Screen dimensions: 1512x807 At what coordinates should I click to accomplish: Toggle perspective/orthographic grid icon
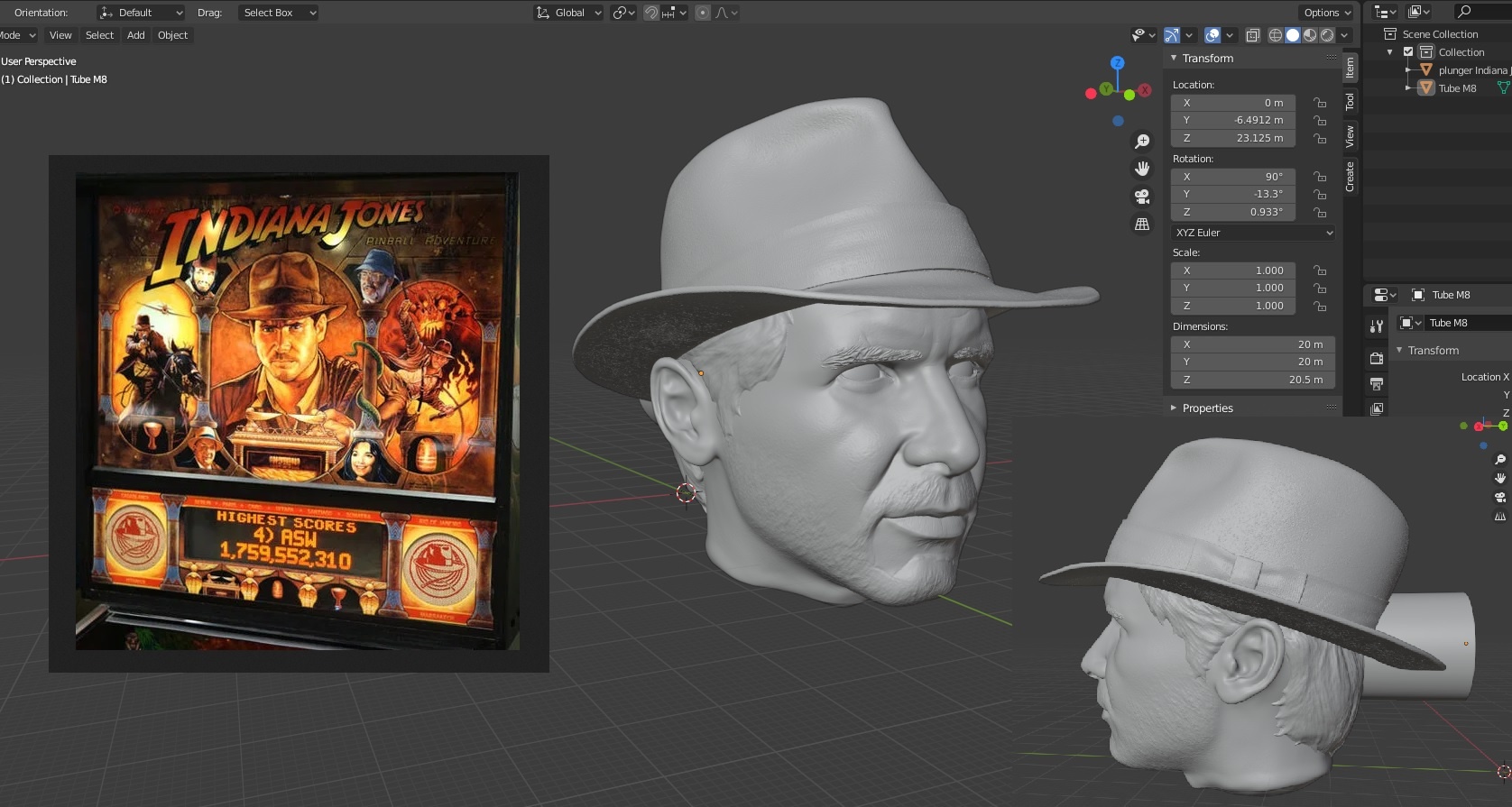click(1142, 224)
